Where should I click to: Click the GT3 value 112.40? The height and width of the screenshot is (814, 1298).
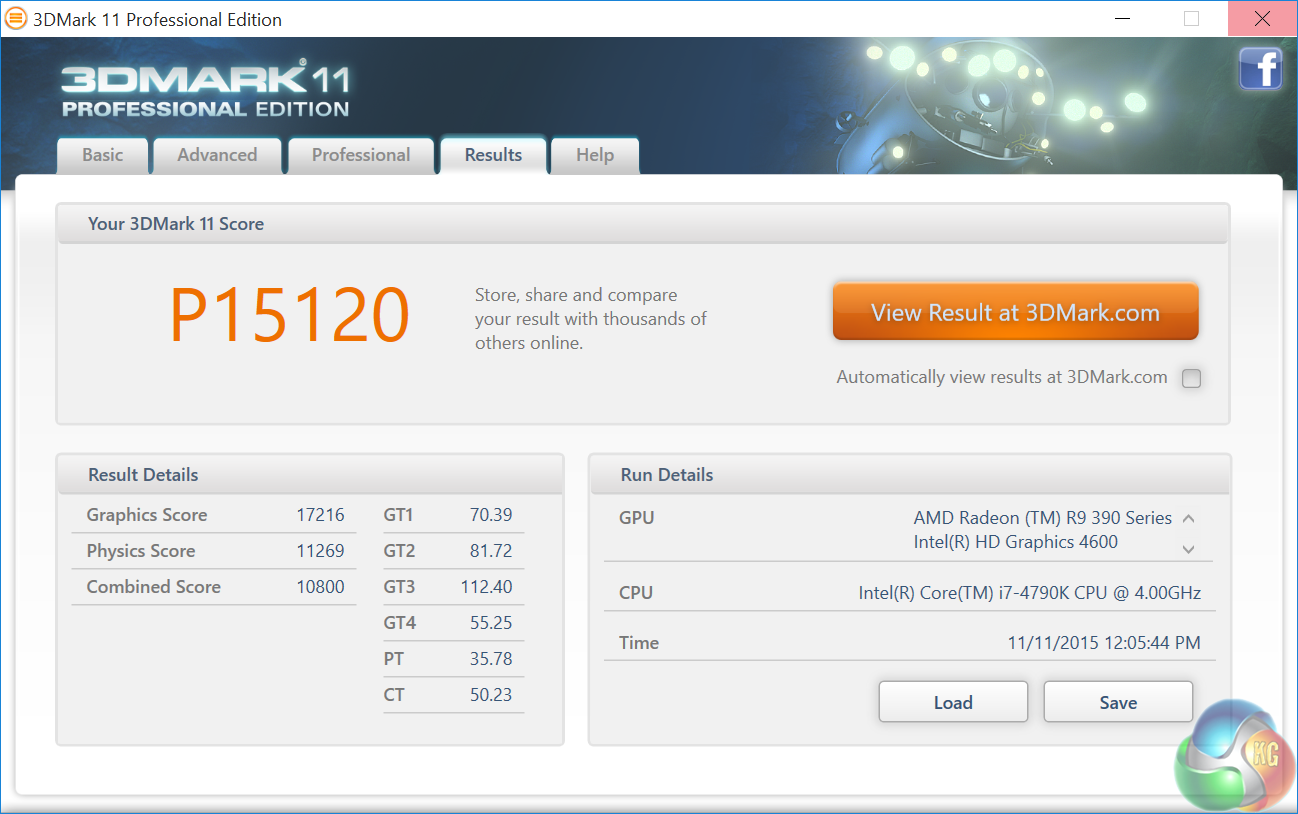[x=486, y=587]
